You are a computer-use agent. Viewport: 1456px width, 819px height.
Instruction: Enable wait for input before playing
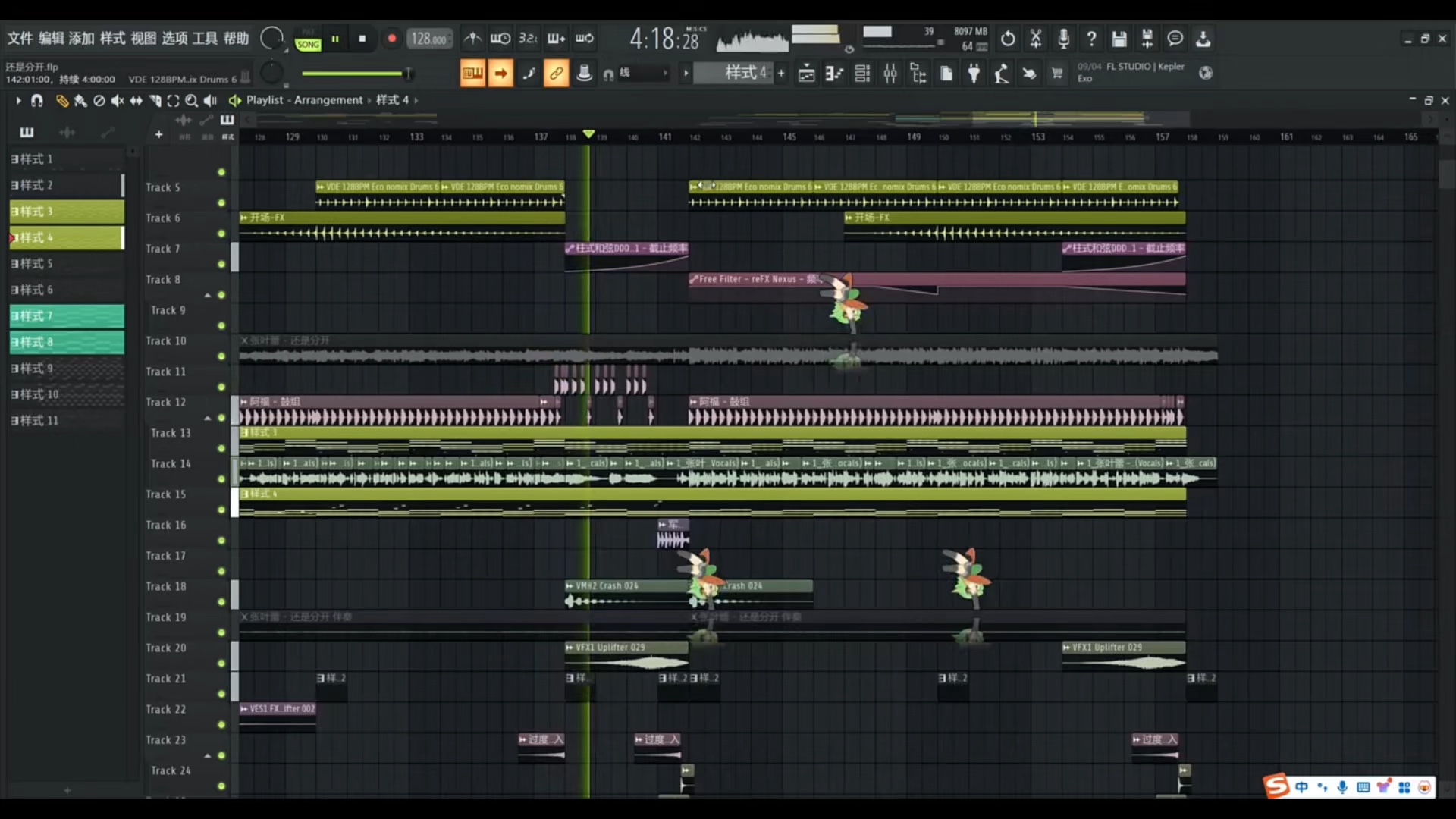[500, 39]
